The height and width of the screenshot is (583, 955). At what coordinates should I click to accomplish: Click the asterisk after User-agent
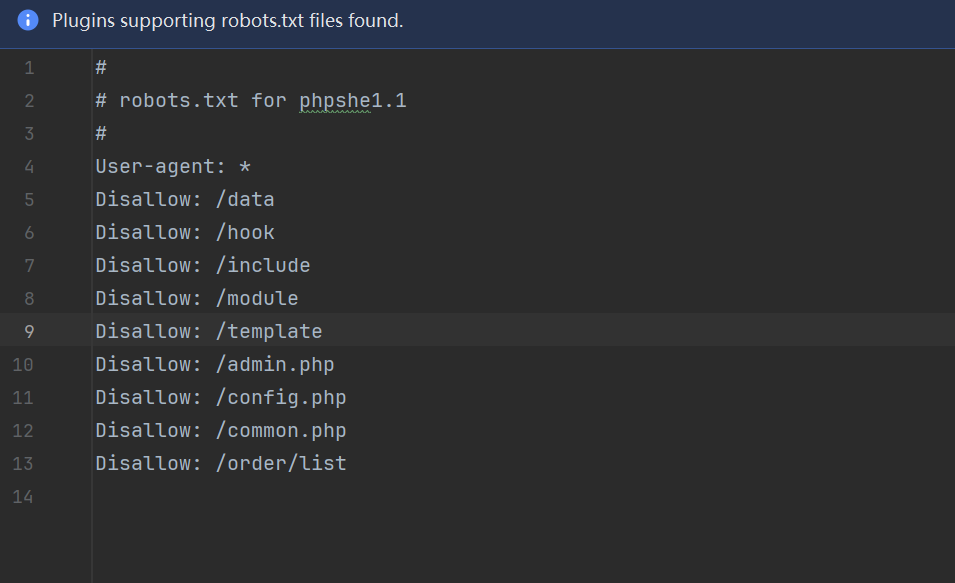click(x=245, y=167)
